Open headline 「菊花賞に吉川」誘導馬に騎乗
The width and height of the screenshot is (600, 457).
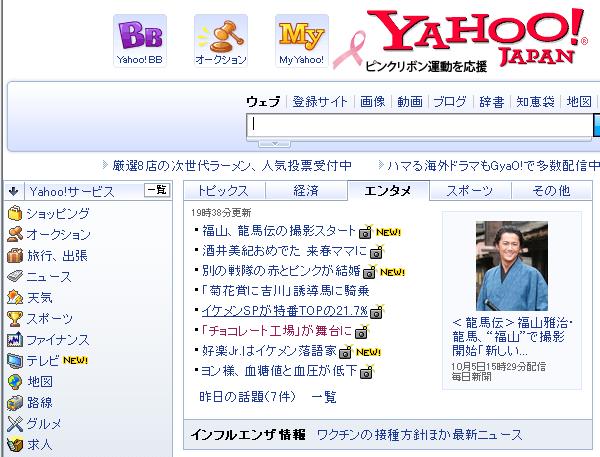click(x=285, y=291)
